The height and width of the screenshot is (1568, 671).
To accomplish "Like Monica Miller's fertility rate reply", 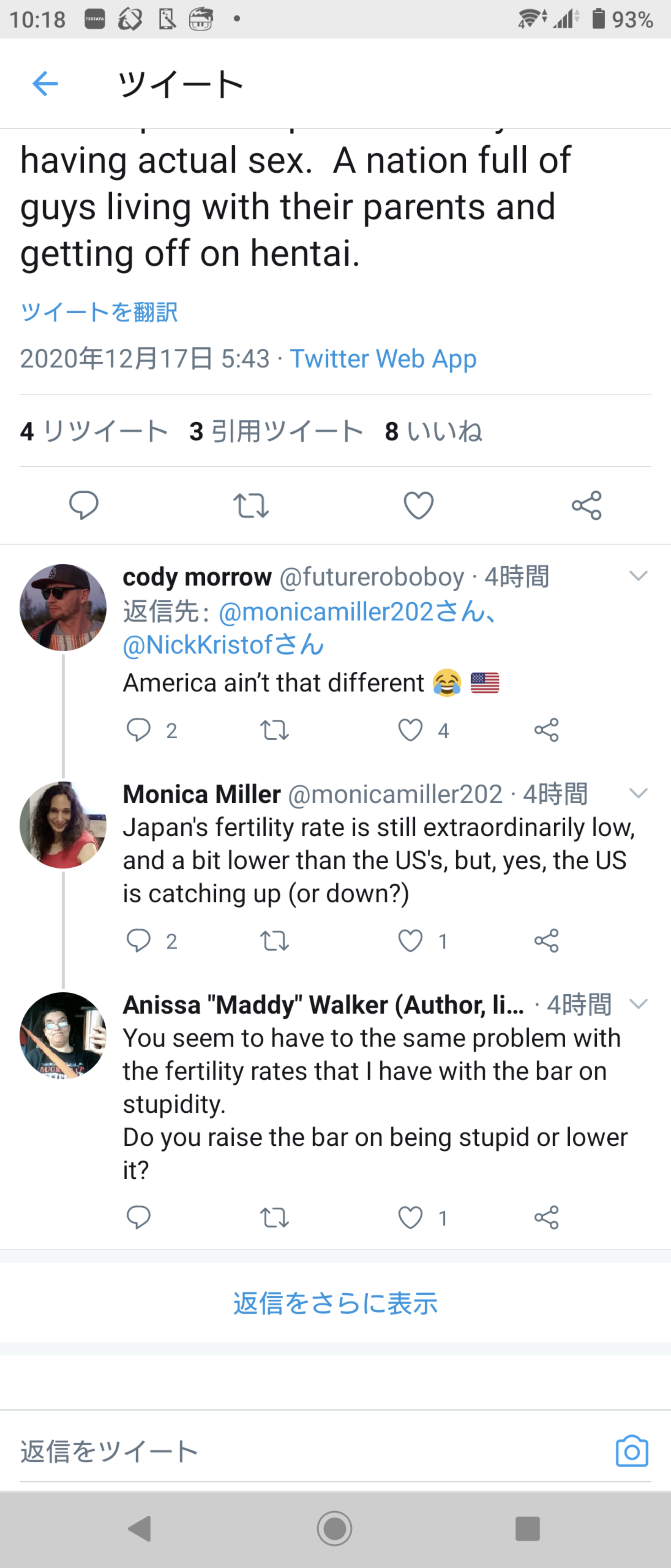I will [411, 940].
